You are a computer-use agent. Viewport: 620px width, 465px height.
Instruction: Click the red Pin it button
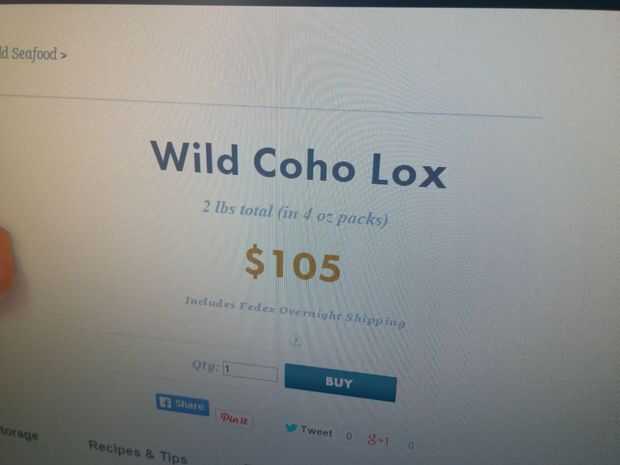[234, 418]
